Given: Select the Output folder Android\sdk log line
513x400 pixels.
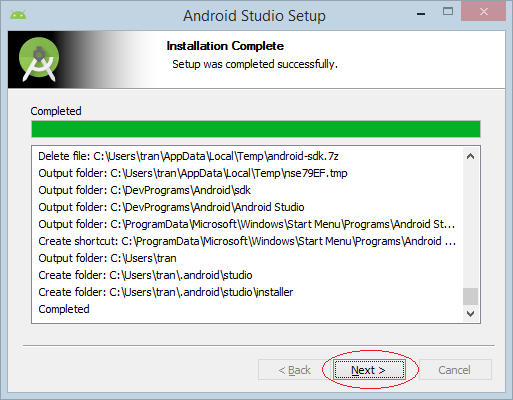Looking at the screenshot, I should coord(144,190).
